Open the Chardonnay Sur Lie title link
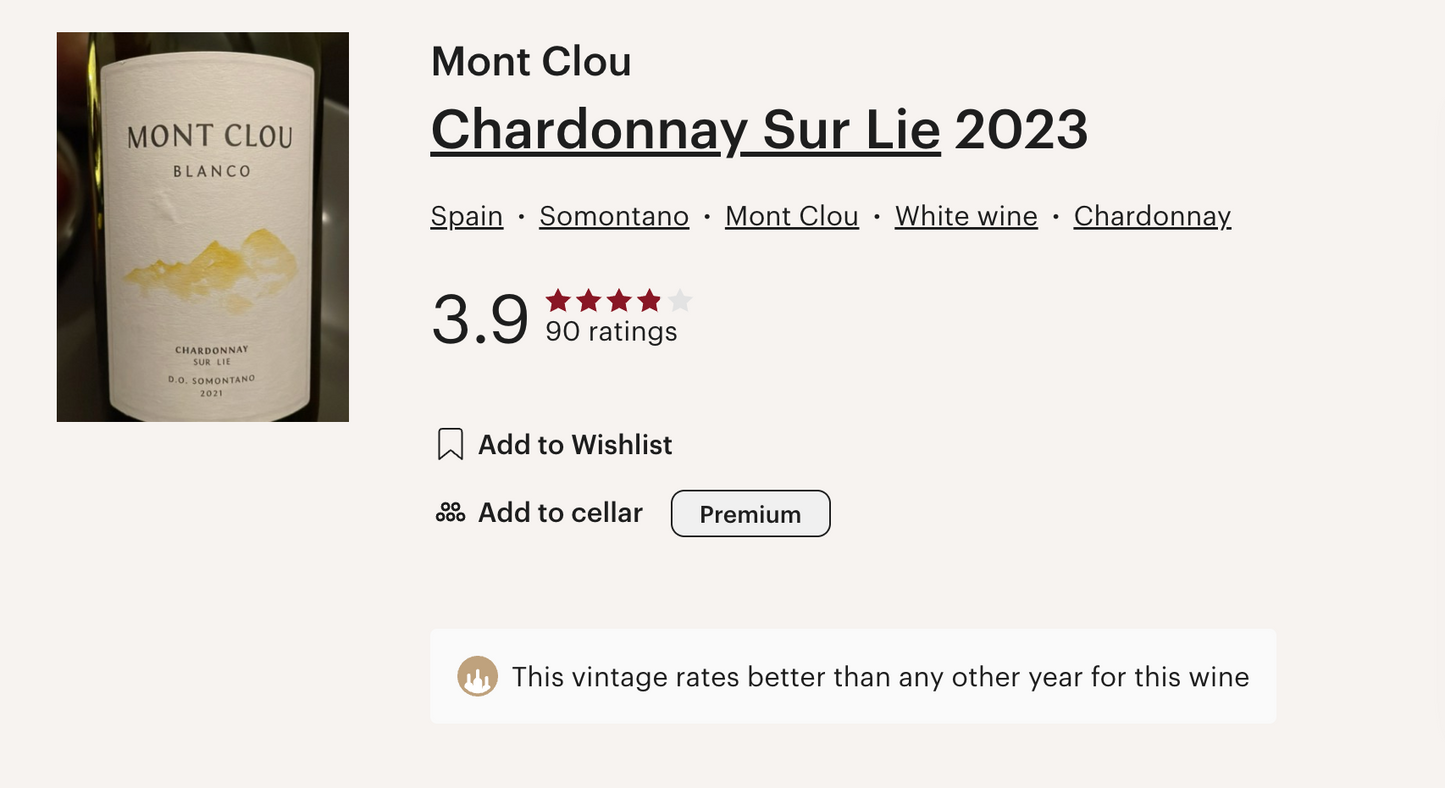Screen dimensions: 1445x788 coord(685,130)
